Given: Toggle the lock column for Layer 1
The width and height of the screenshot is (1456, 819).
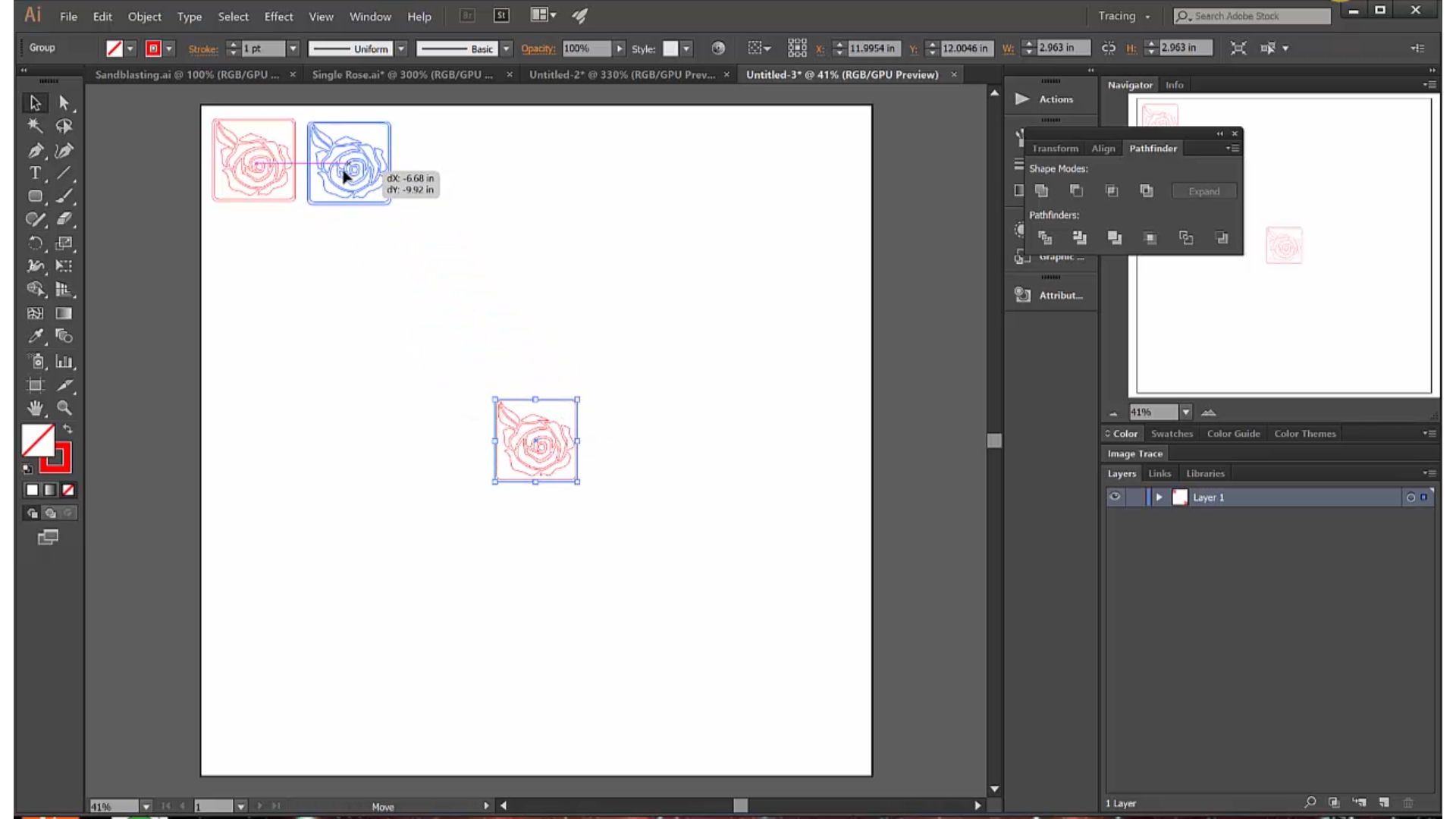Looking at the screenshot, I should (1134, 497).
